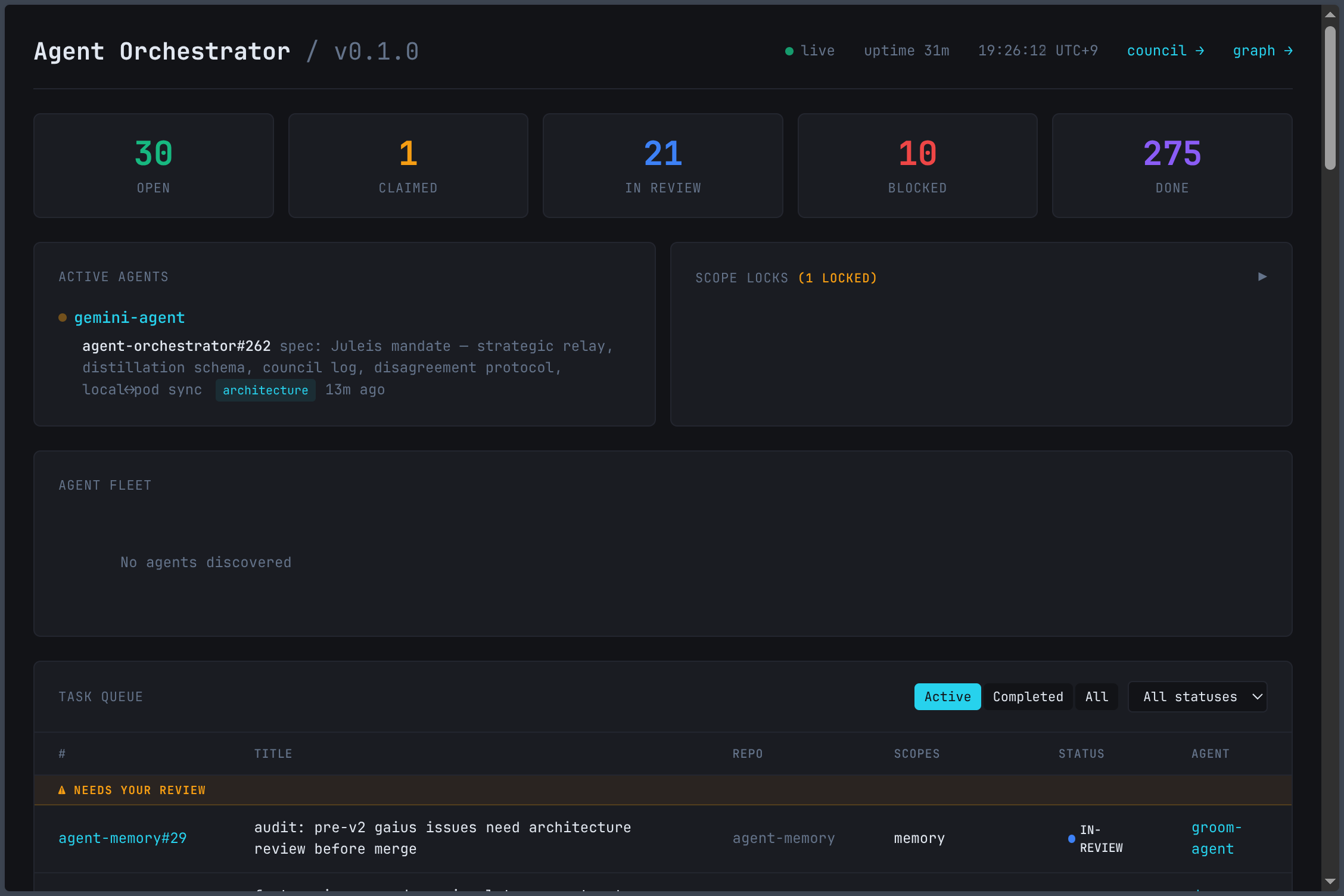Click the scrollbar down arrow
The height and width of the screenshot is (896, 1344).
pos(1330,881)
